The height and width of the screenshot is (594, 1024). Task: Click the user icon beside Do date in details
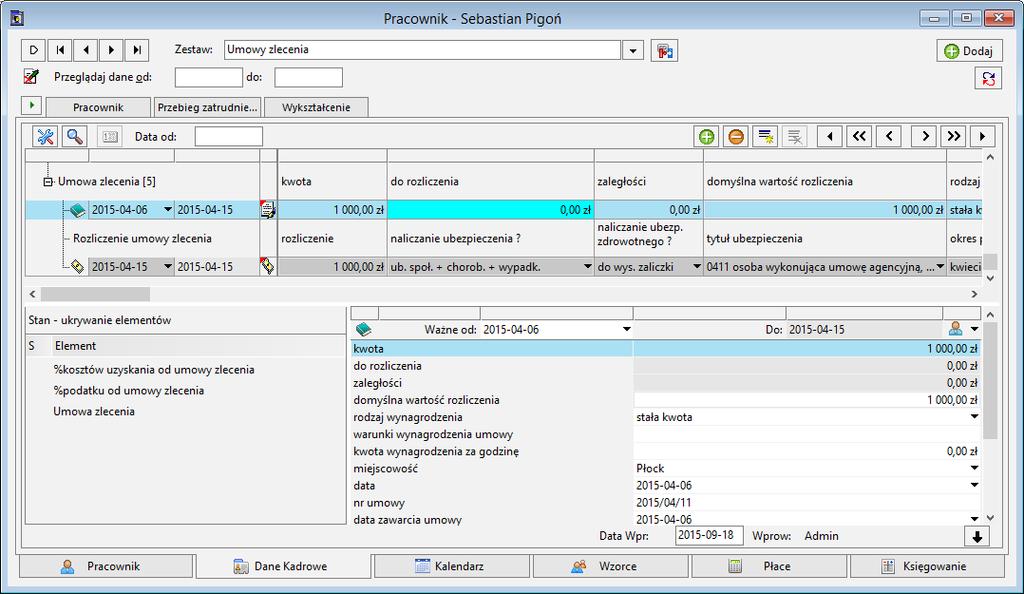point(955,329)
